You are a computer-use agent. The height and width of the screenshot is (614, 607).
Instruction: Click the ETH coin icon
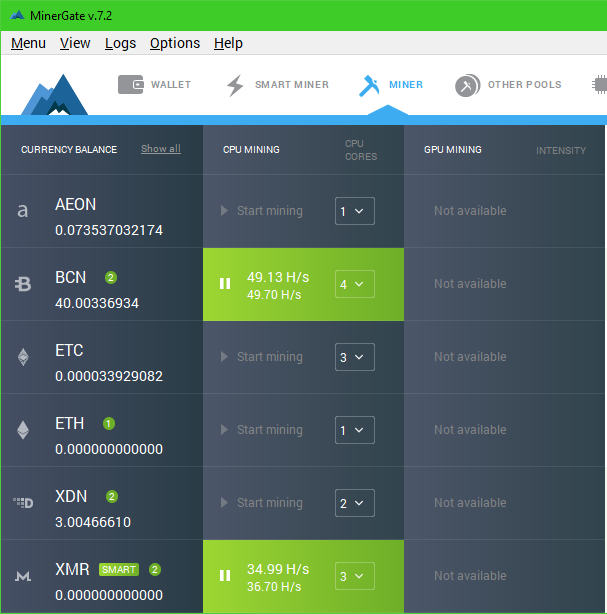(23, 430)
